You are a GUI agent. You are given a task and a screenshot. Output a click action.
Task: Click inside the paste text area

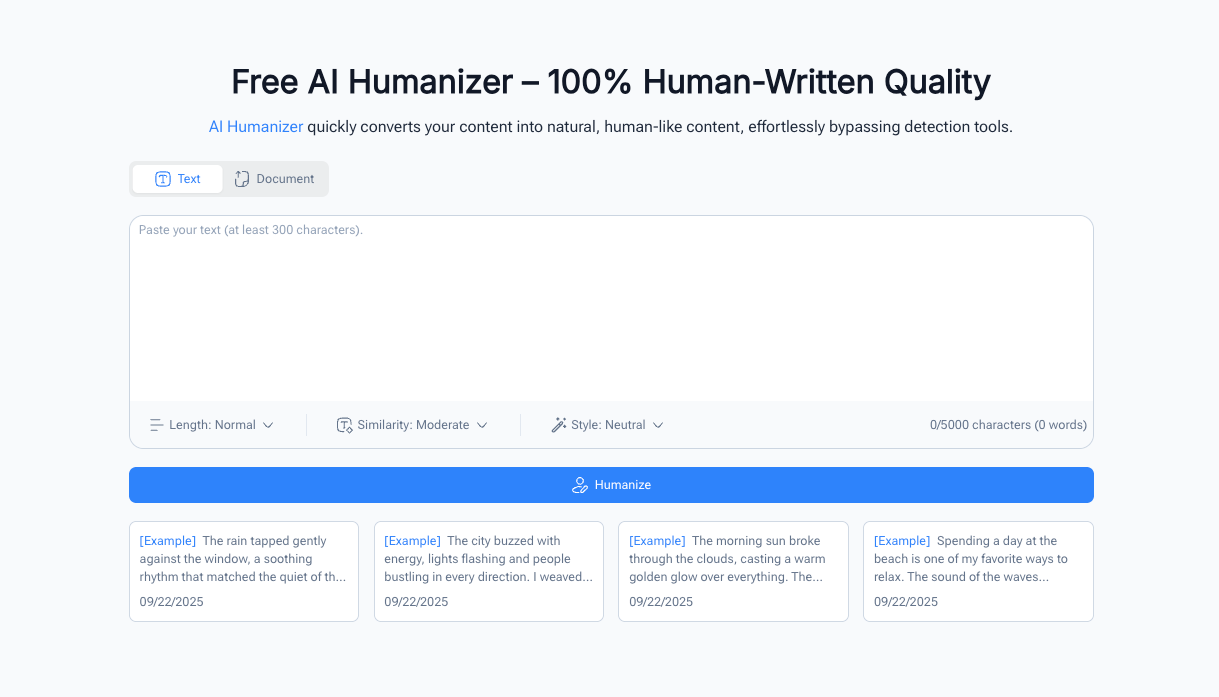point(610,310)
